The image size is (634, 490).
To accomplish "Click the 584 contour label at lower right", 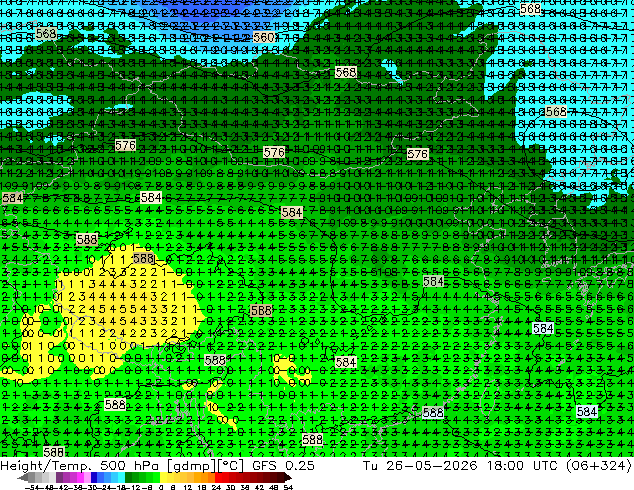I will click(587, 412).
